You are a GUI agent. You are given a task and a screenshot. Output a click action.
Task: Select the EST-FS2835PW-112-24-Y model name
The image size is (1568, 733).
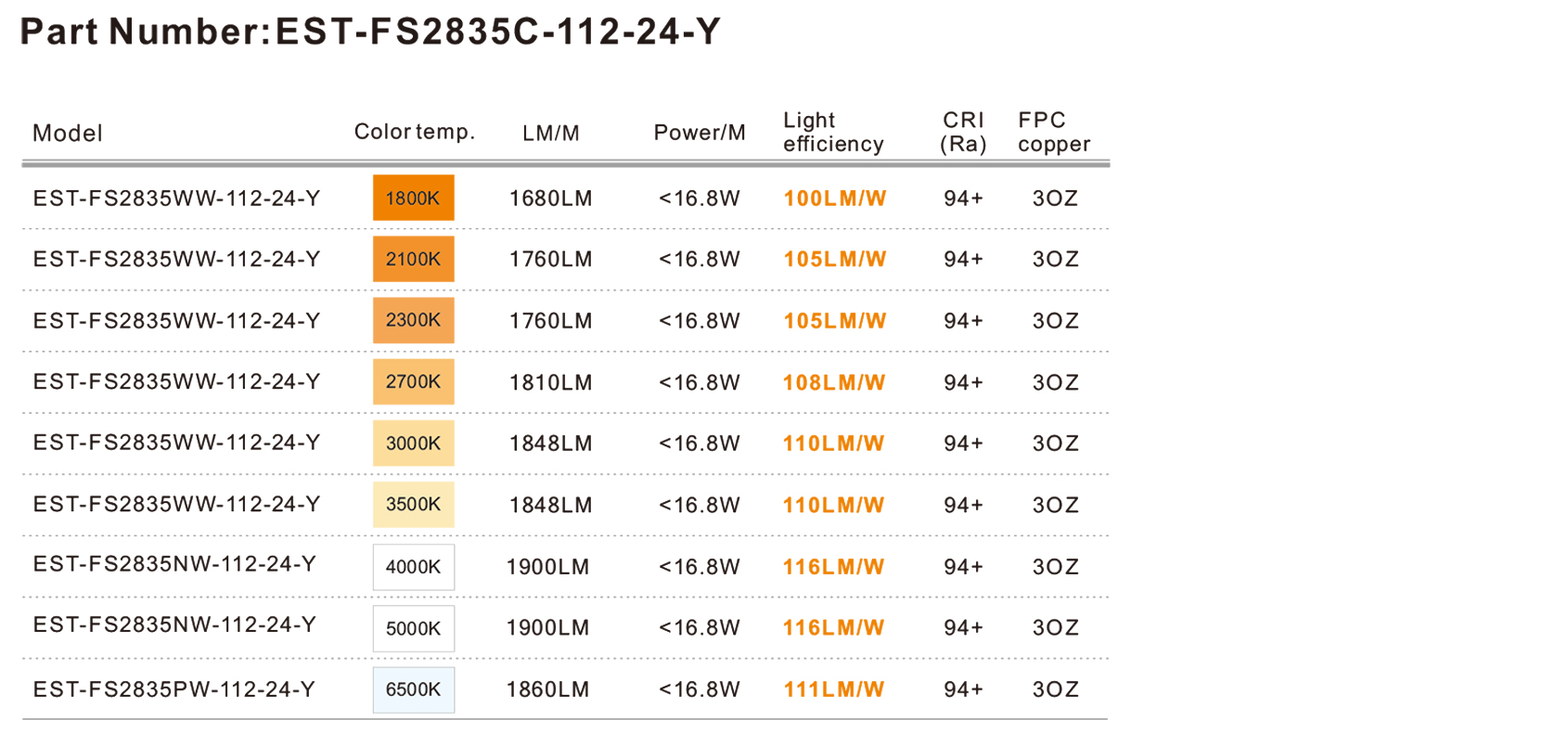pos(174,689)
